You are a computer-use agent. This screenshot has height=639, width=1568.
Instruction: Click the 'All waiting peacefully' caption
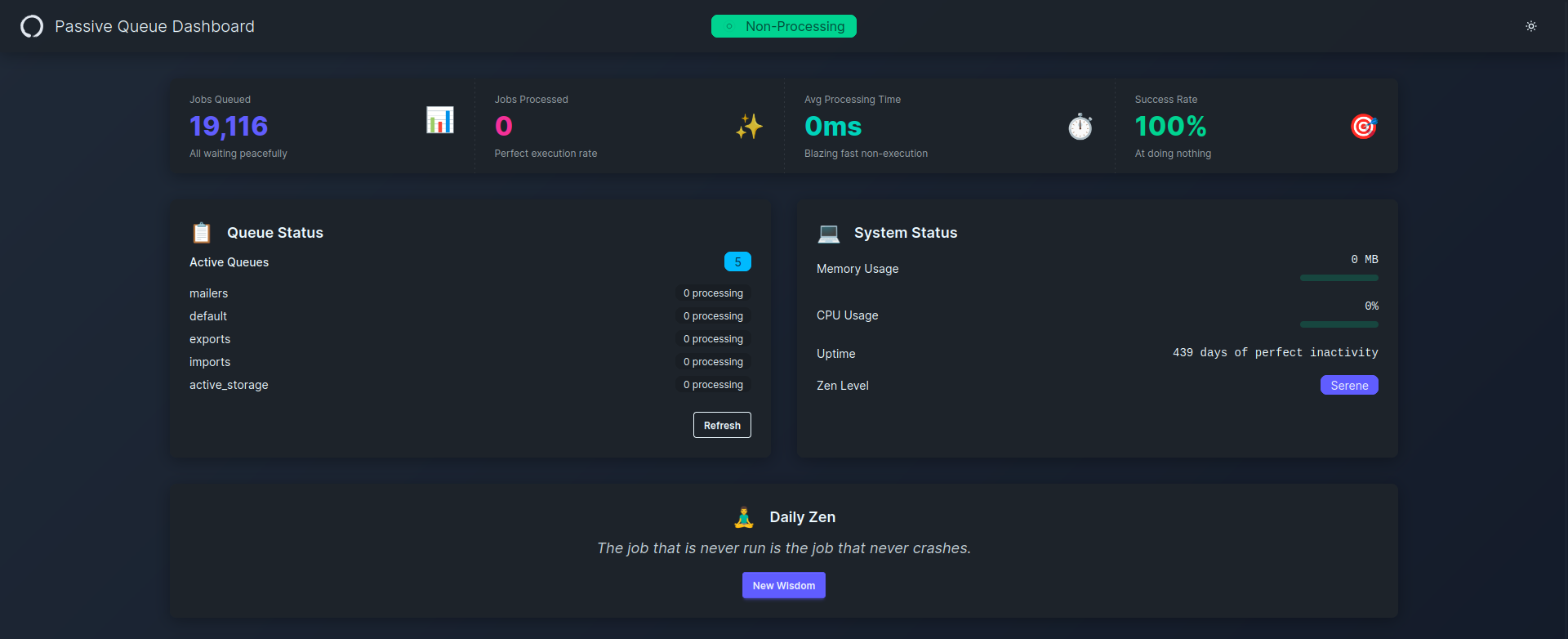click(238, 154)
